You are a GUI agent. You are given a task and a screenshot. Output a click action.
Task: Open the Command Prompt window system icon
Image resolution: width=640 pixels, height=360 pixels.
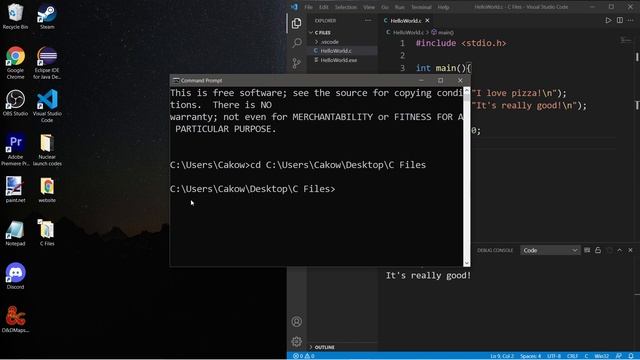[176, 80]
